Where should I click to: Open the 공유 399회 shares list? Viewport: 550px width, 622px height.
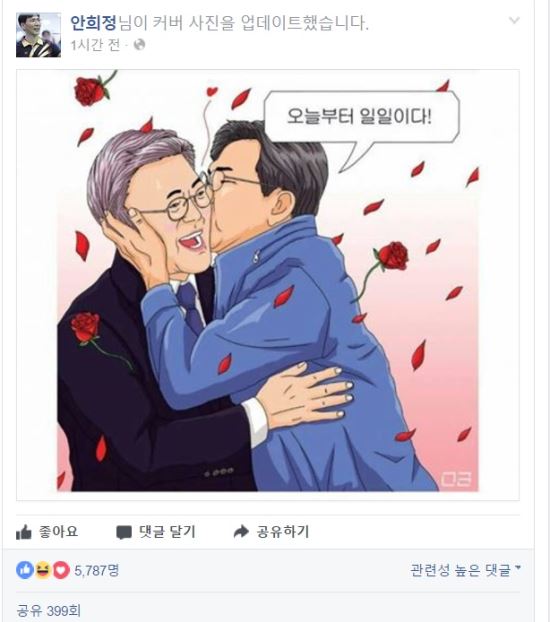[x=48, y=610]
